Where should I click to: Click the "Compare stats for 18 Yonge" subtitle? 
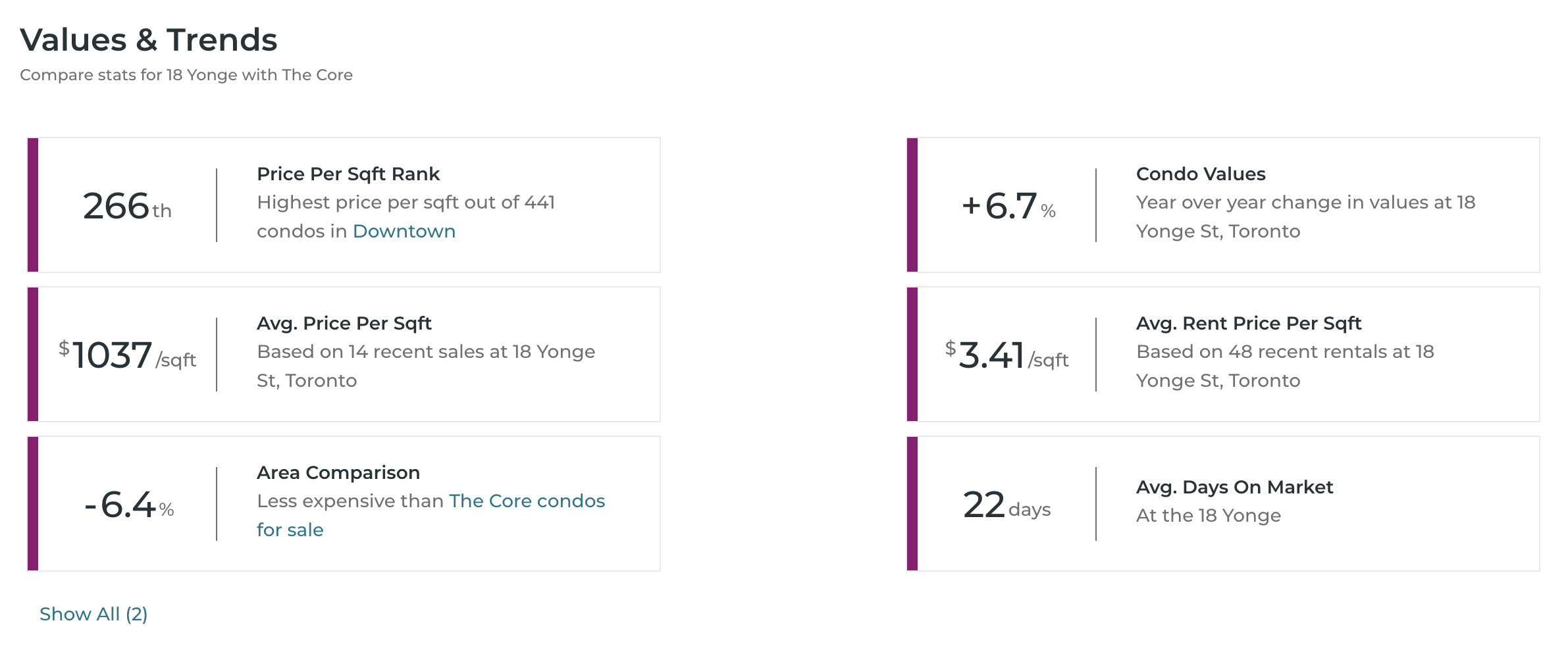186,75
